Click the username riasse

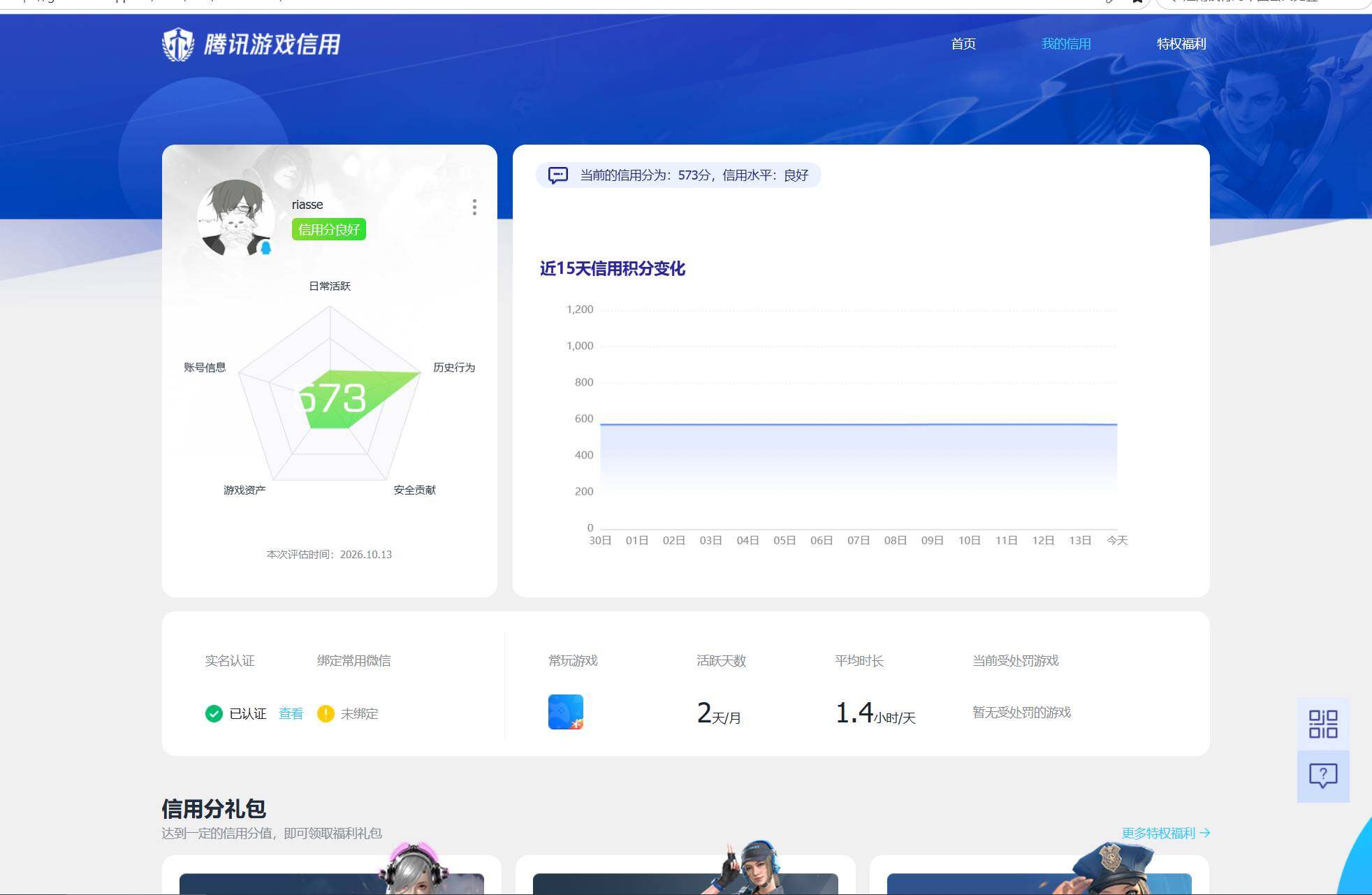click(x=307, y=204)
